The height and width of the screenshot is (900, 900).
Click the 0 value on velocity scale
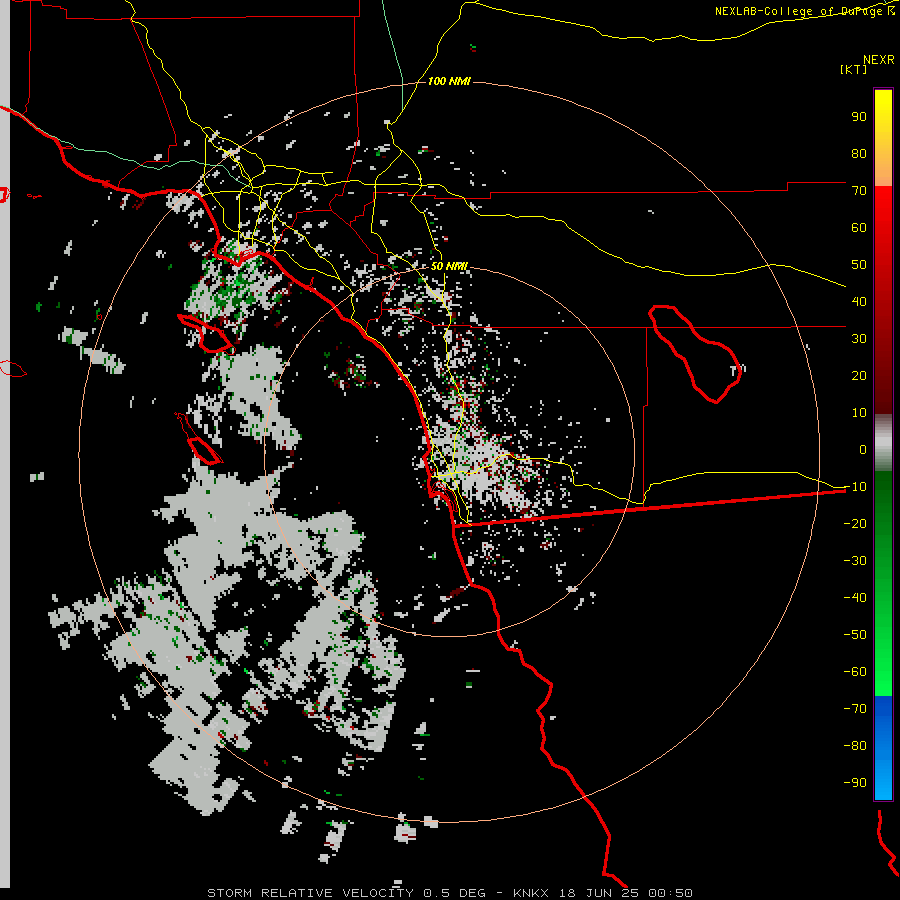863,449
